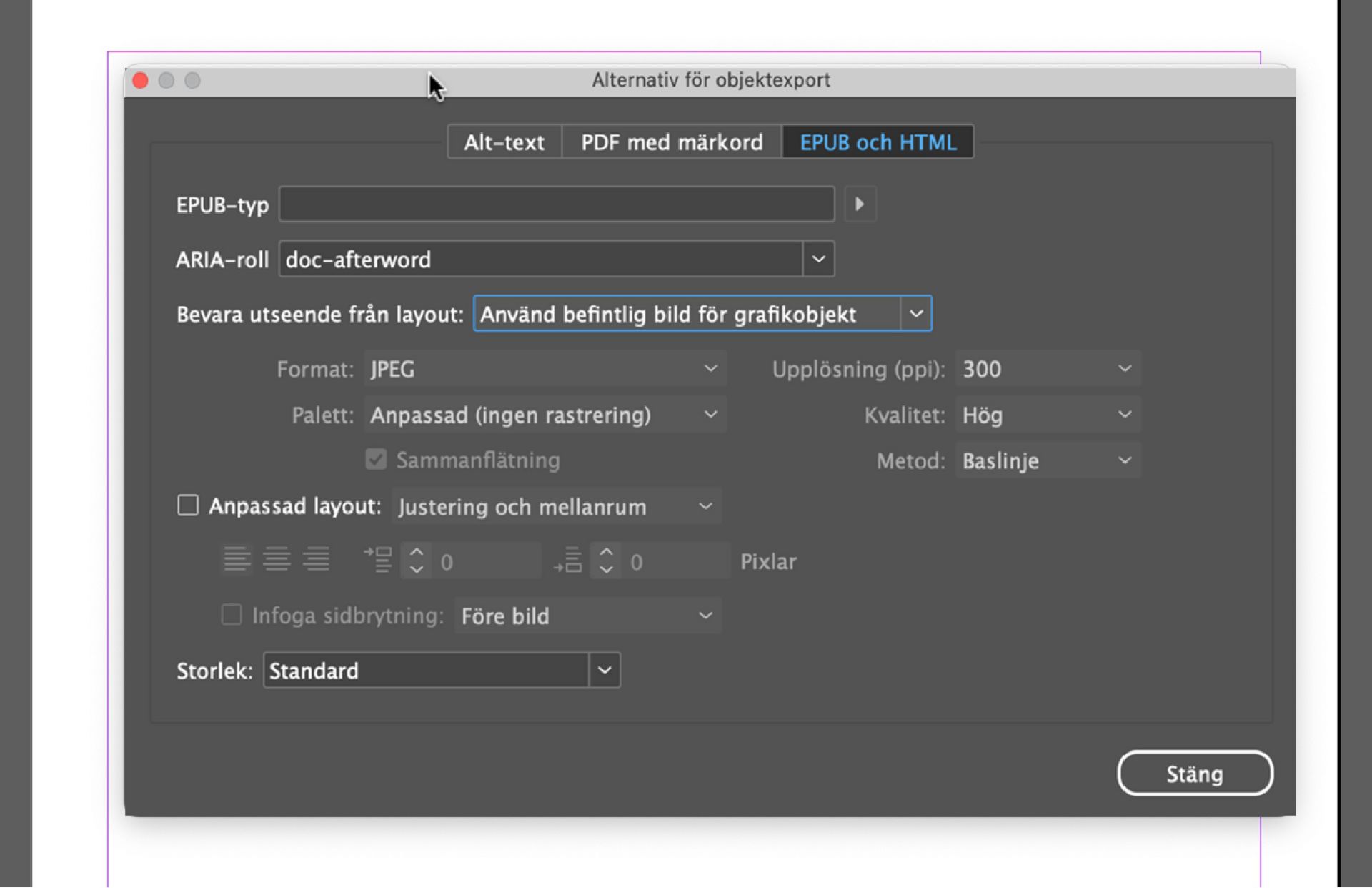The height and width of the screenshot is (888, 1372).
Task: Open the ARIA-roll dropdown
Action: tap(817, 259)
